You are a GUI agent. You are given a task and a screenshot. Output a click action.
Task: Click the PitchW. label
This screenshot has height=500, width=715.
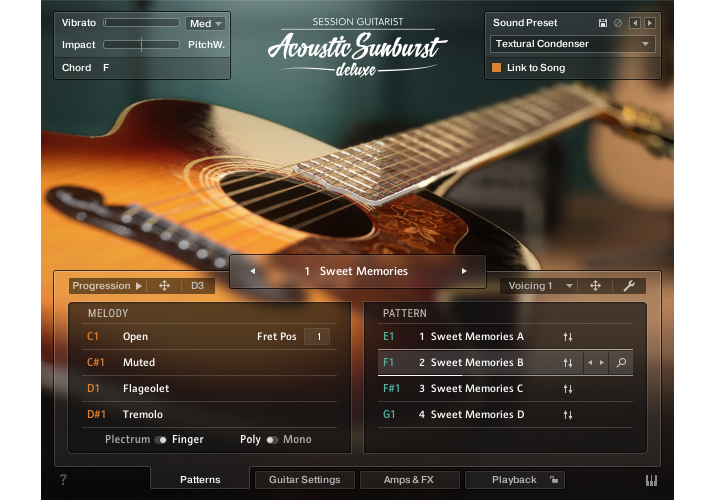[x=206, y=45]
